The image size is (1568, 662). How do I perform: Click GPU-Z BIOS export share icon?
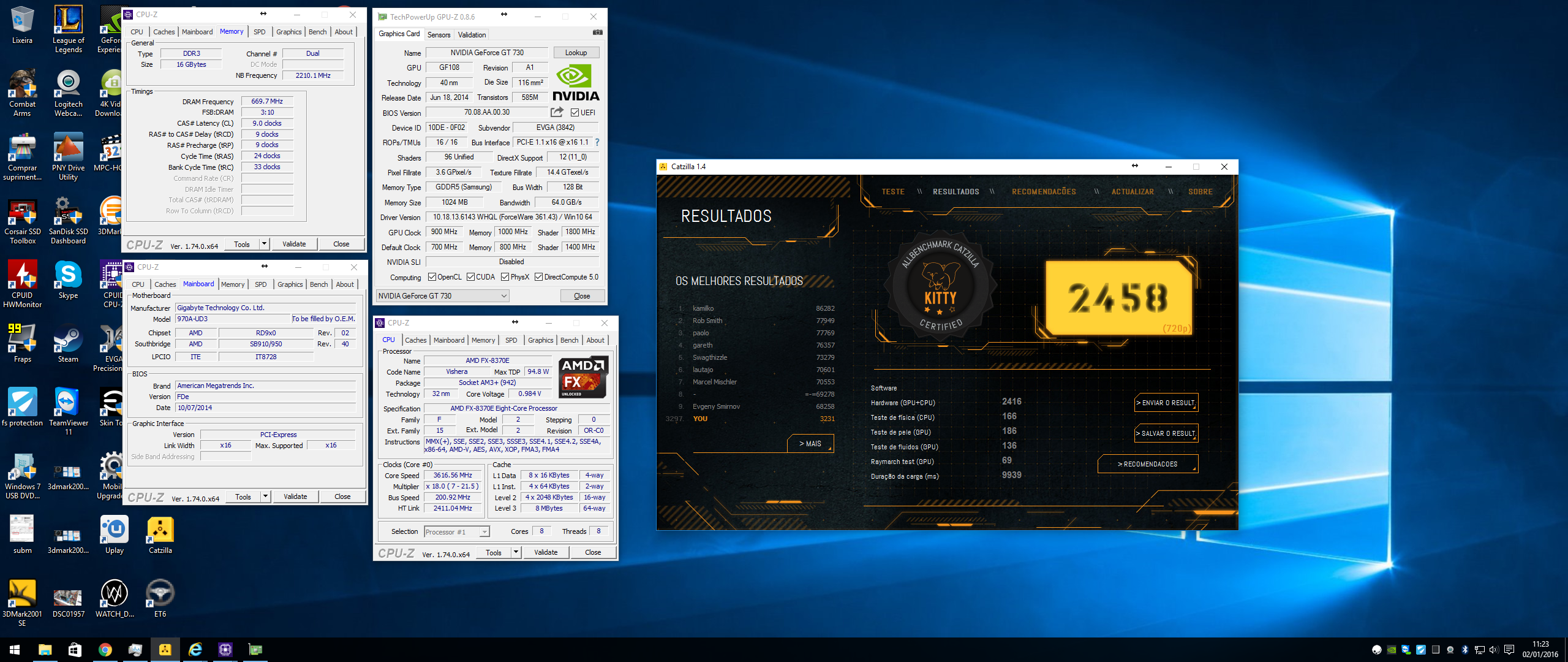tap(557, 112)
